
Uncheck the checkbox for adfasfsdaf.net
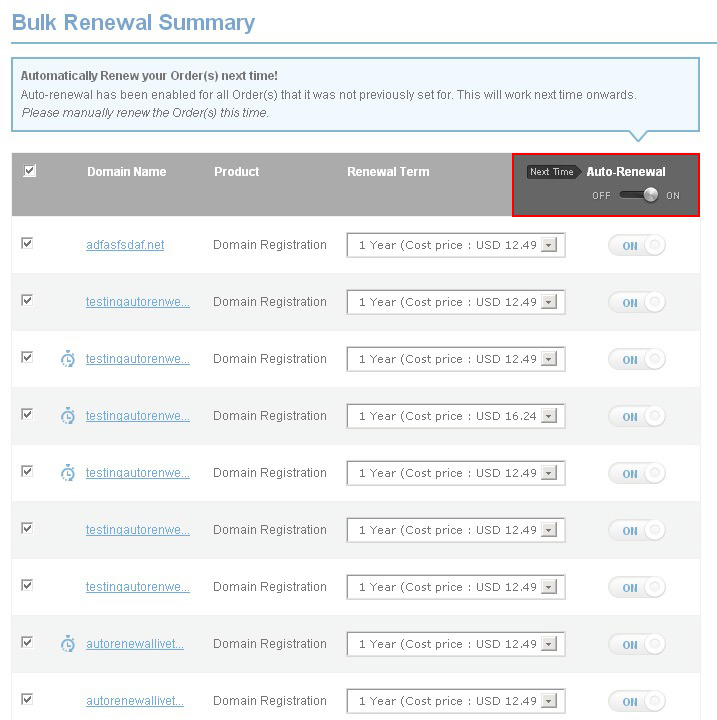27,243
